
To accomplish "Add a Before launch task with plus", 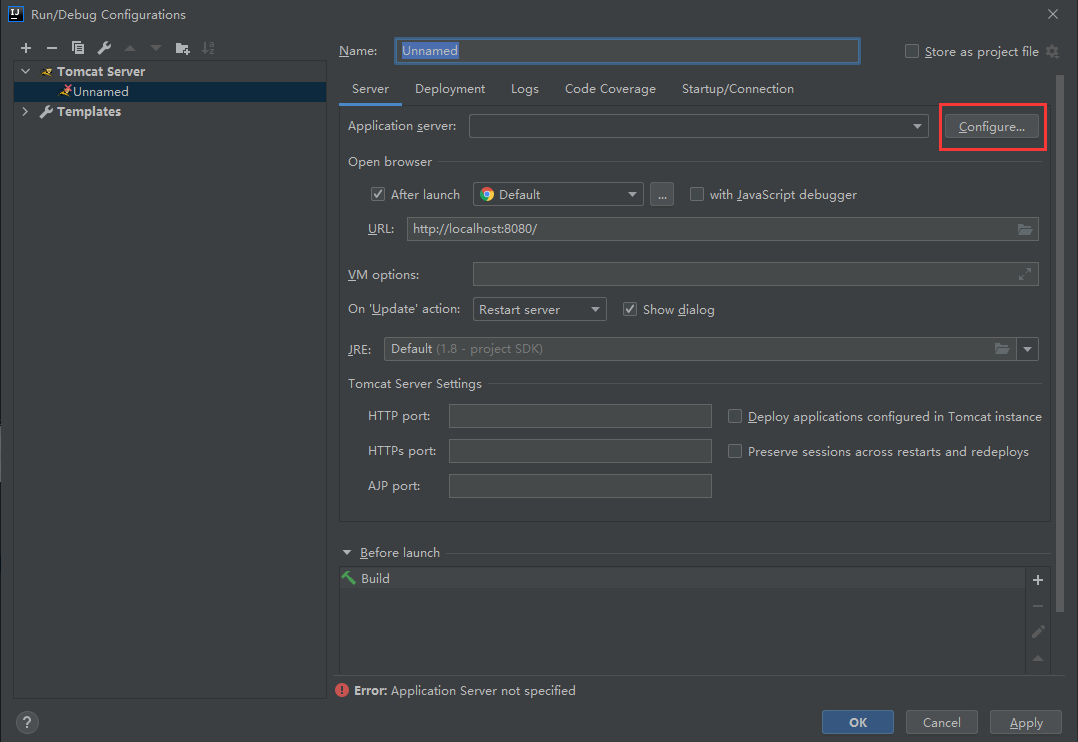I will click(1037, 580).
